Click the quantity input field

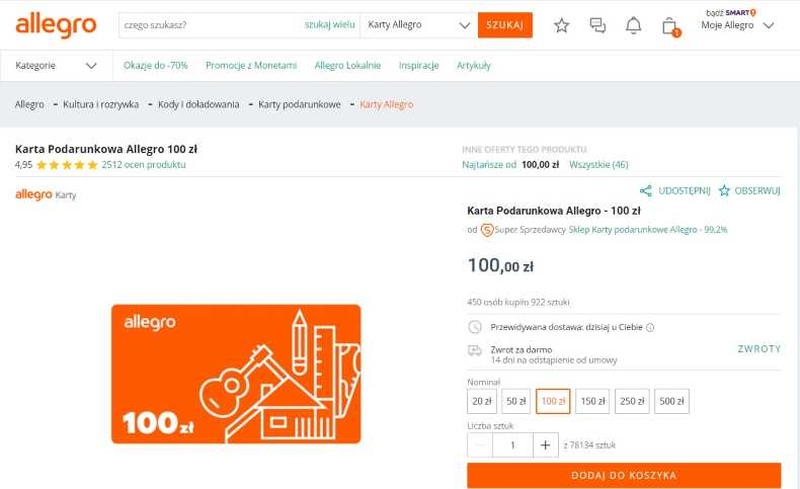513,445
